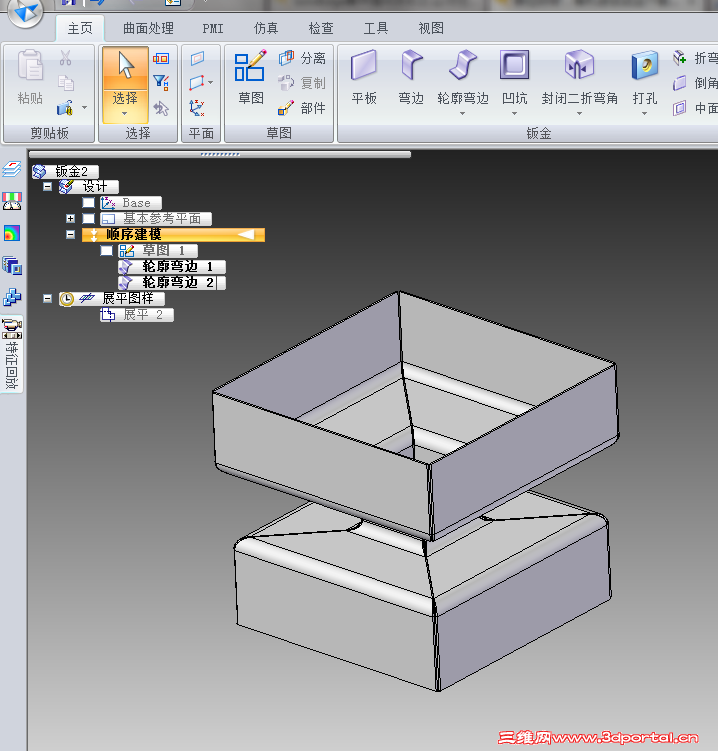Click the Detach (分离) command

pyautogui.click(x=302, y=58)
